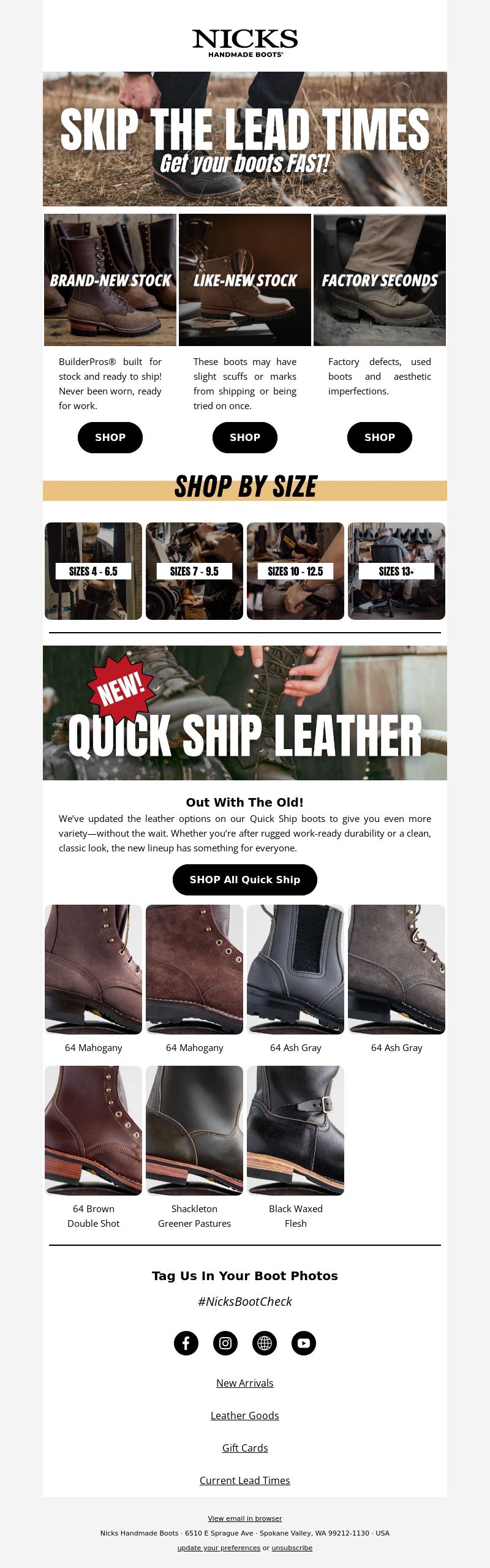Click the website globe icon
This screenshot has width=490, height=1568.
(x=265, y=1343)
